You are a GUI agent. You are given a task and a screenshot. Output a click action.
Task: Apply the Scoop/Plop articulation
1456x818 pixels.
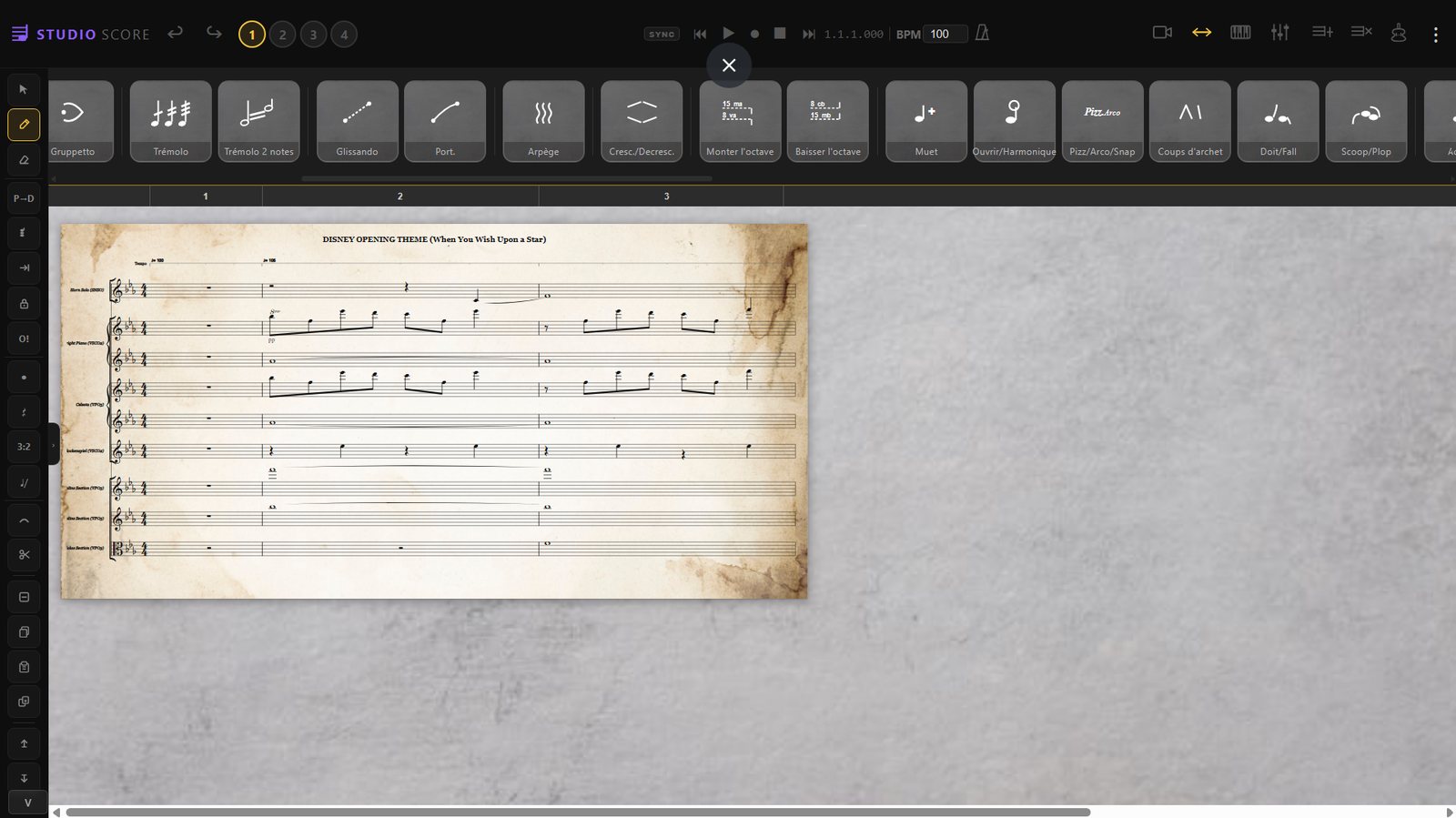tap(1366, 121)
